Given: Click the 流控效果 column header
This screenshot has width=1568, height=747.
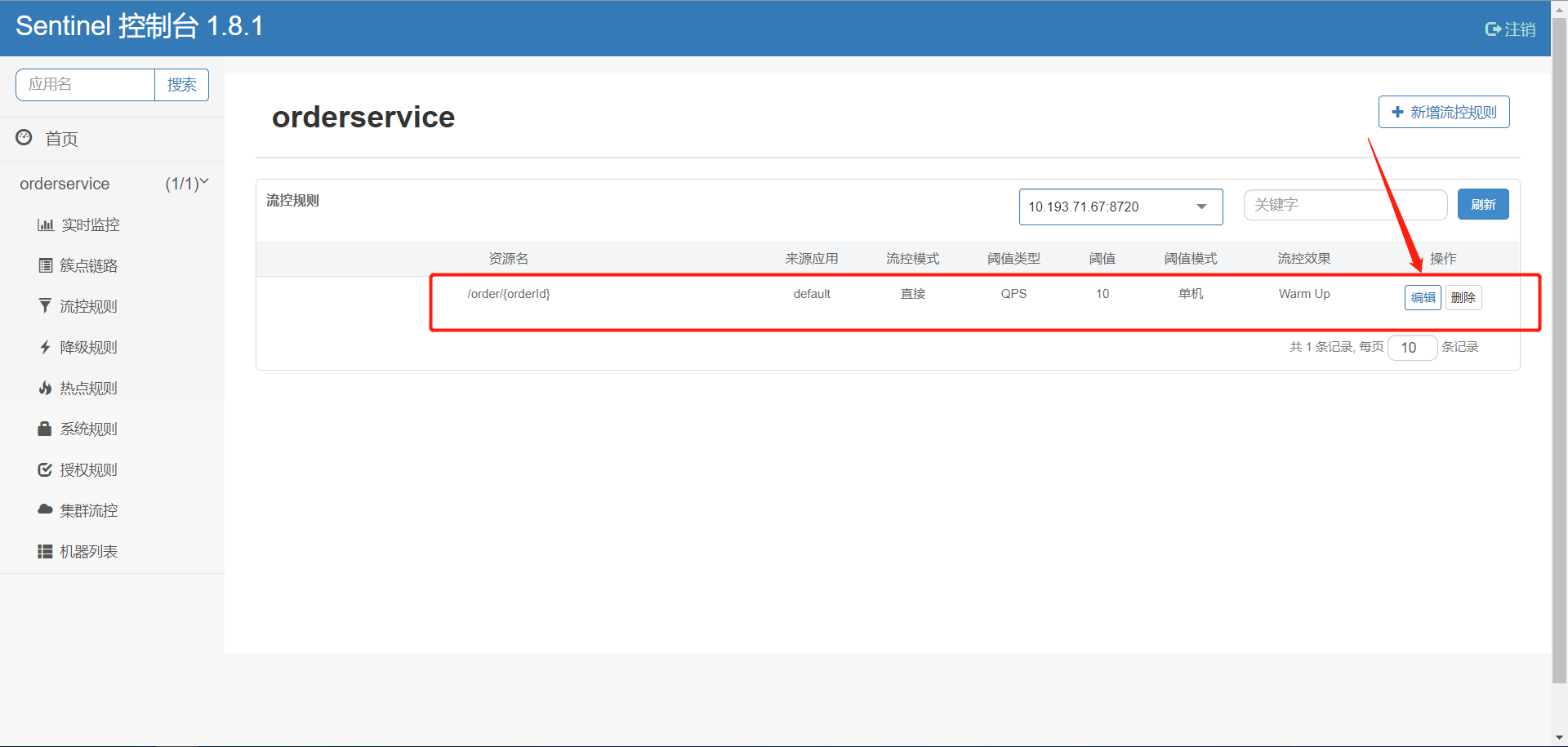Looking at the screenshot, I should pyautogui.click(x=1304, y=259).
